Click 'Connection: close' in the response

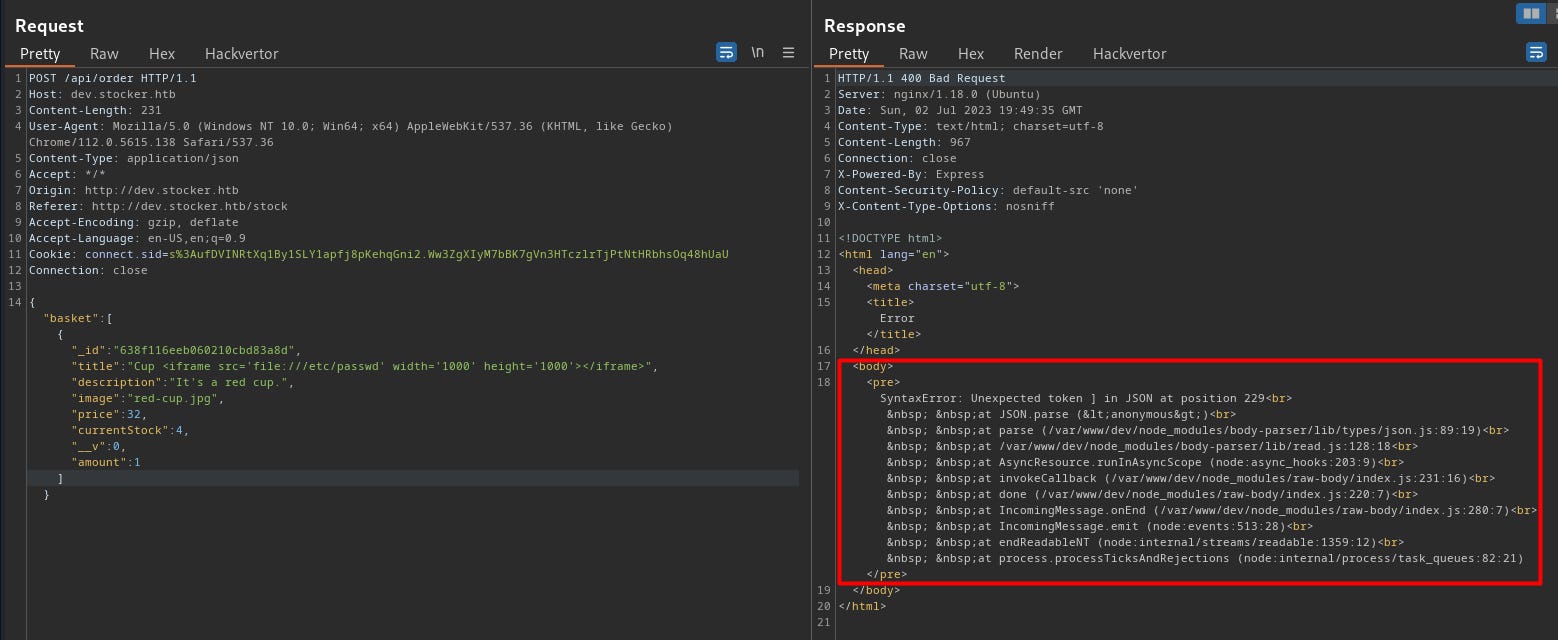coord(897,158)
